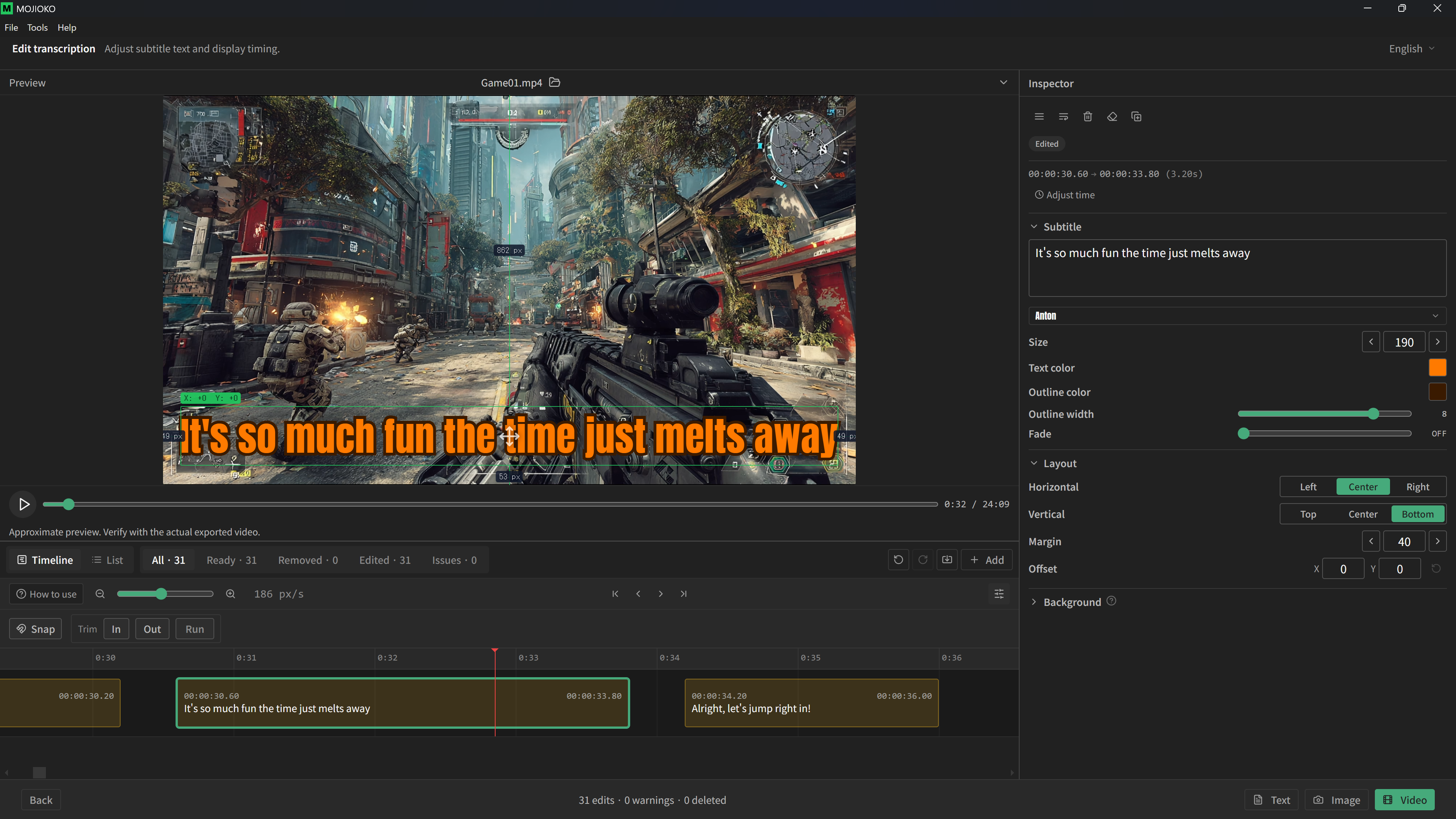This screenshot has height=819, width=1456.
Task: Open the Anton font dropdown
Action: pos(1237,315)
